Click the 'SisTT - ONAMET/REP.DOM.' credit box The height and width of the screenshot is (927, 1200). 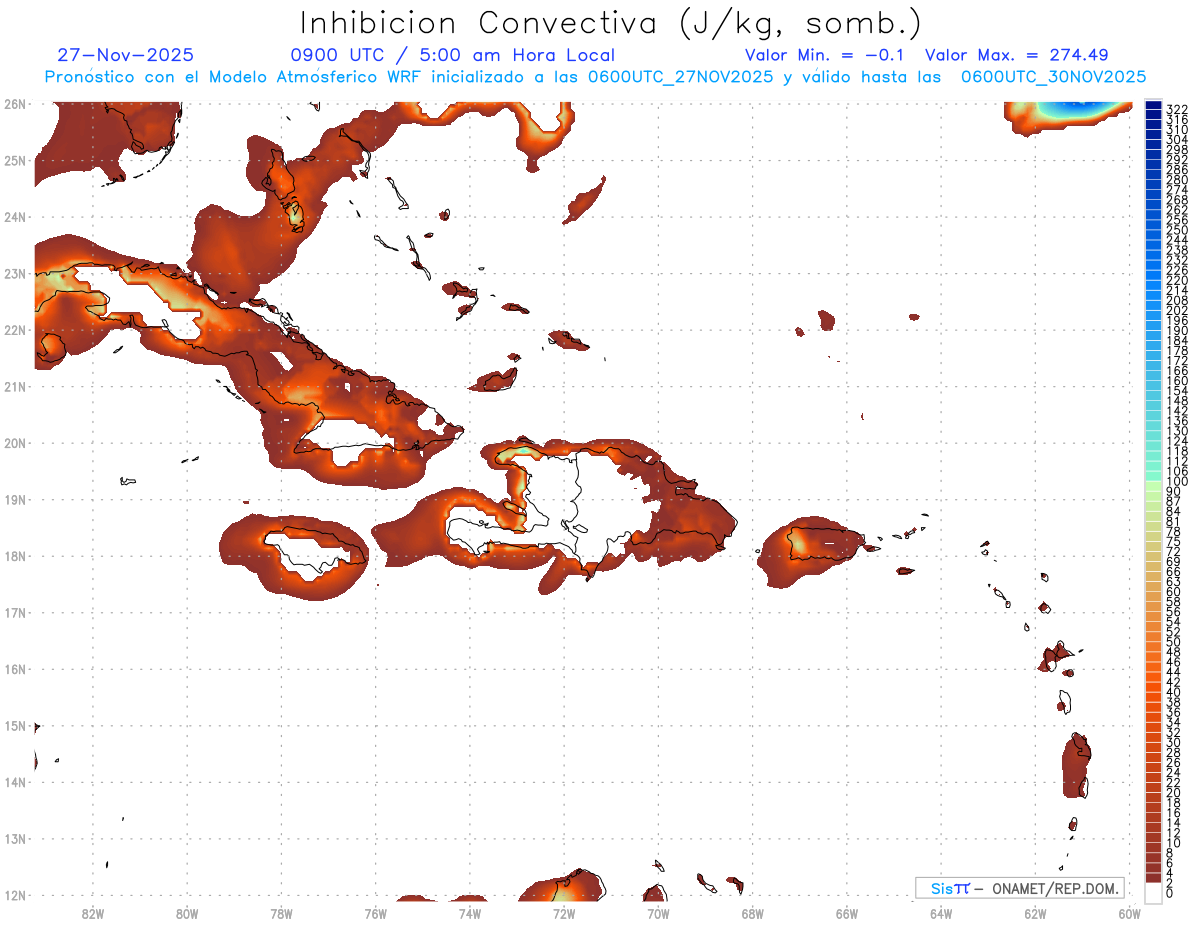(x=1020, y=888)
